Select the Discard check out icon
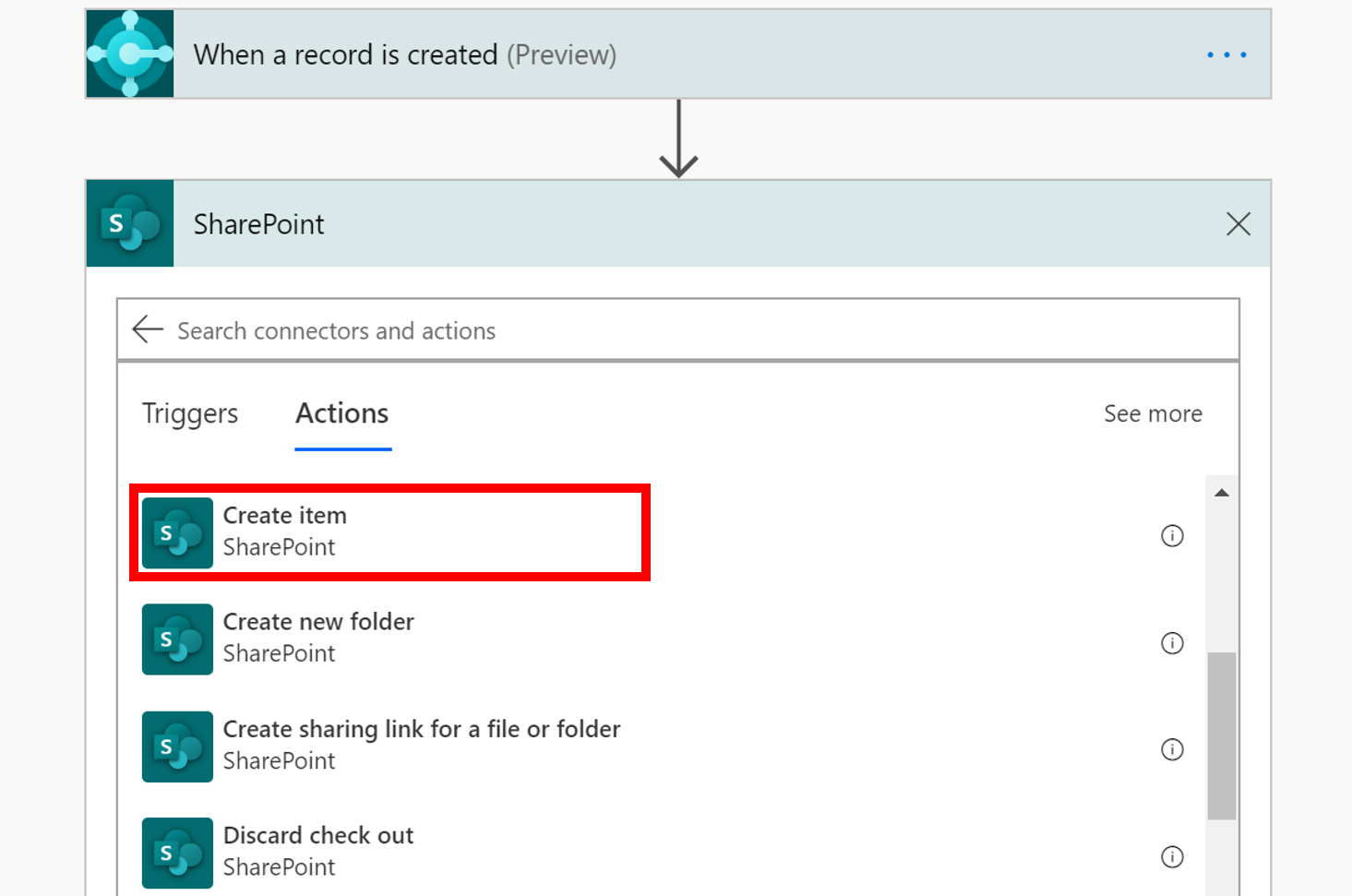The image size is (1352, 896). click(x=177, y=853)
